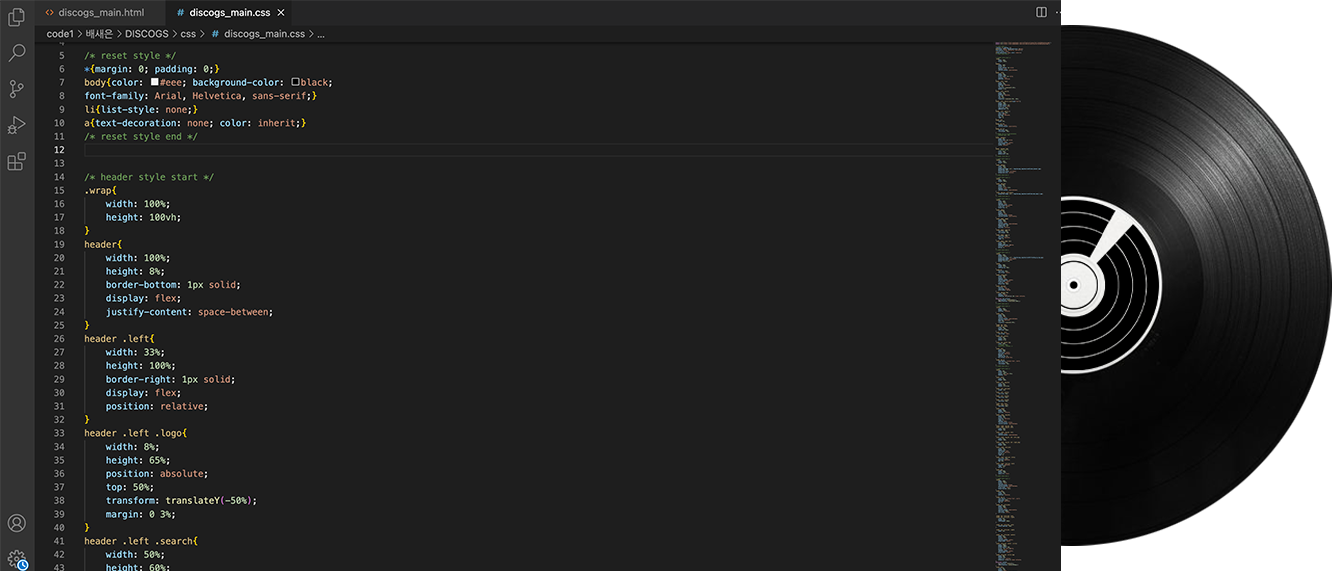Open the DISCOGS breadcrumb folder
1332x571 pixels.
146,34
